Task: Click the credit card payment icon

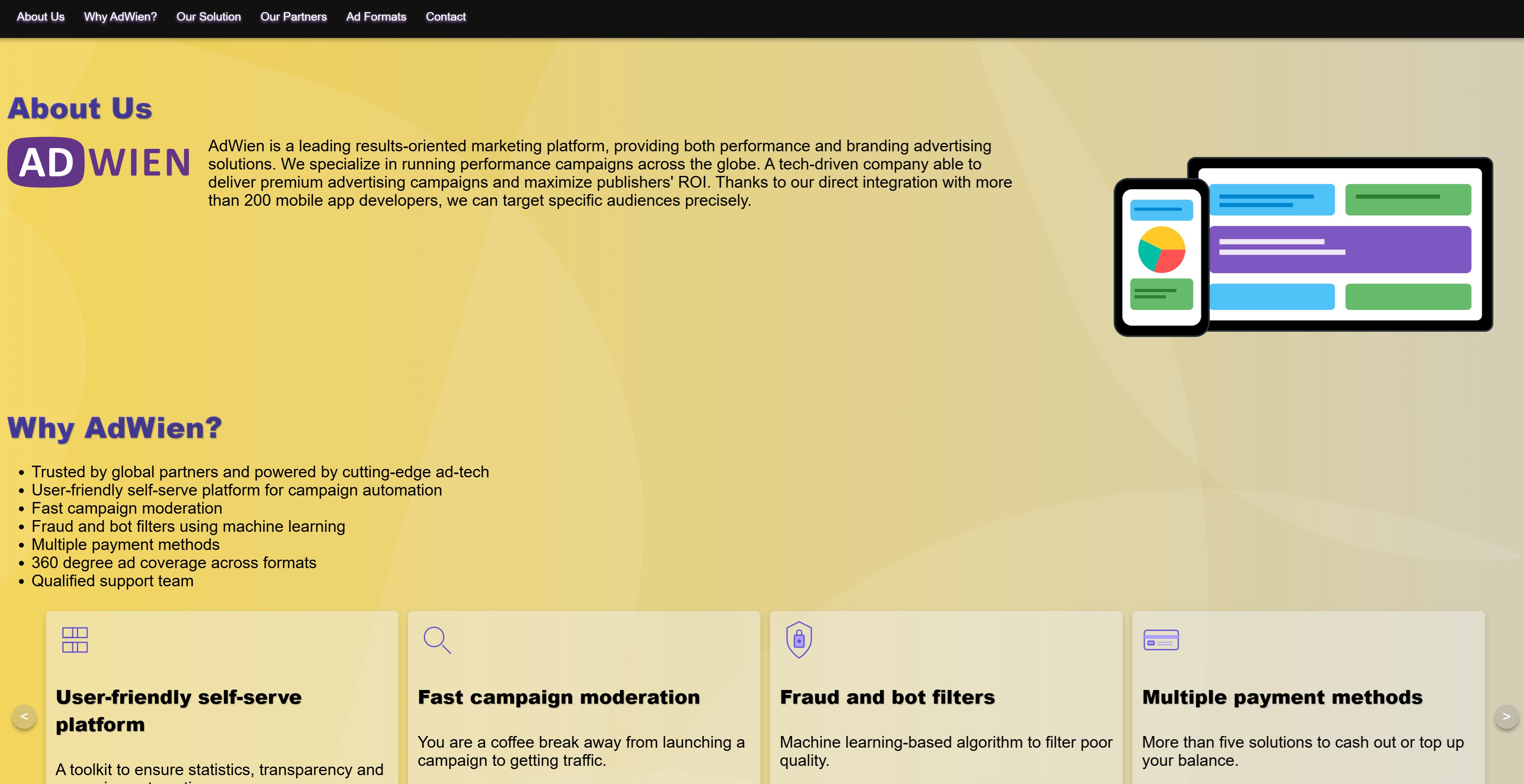Action: click(x=1161, y=640)
